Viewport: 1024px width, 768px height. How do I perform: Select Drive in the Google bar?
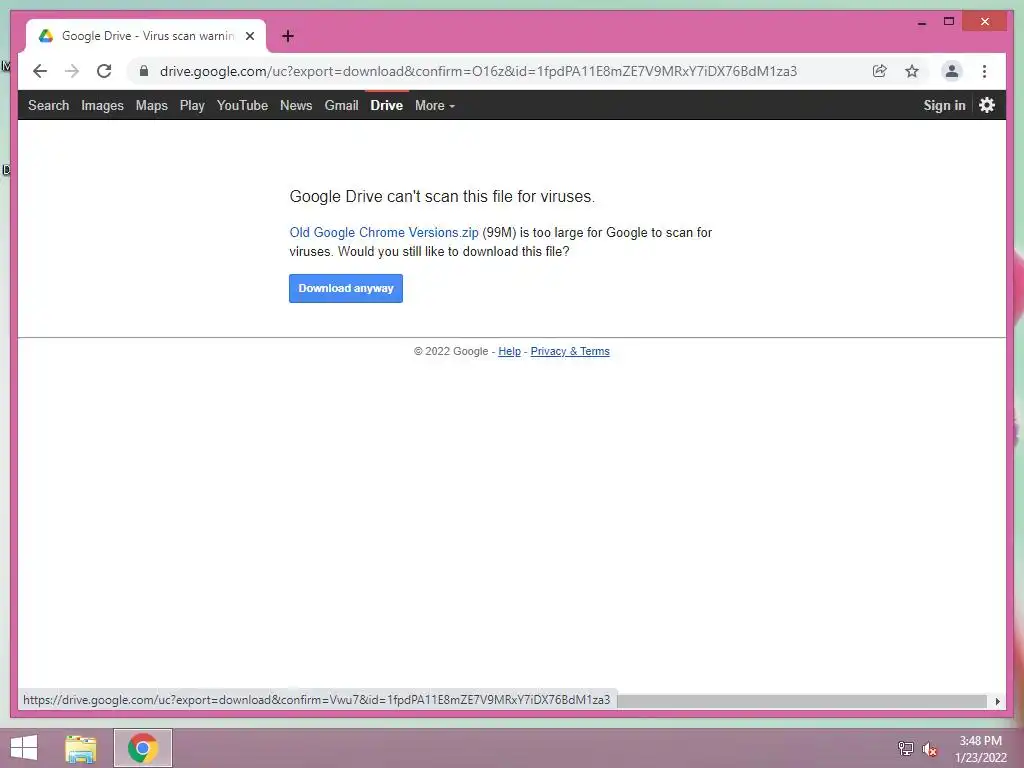[387, 105]
